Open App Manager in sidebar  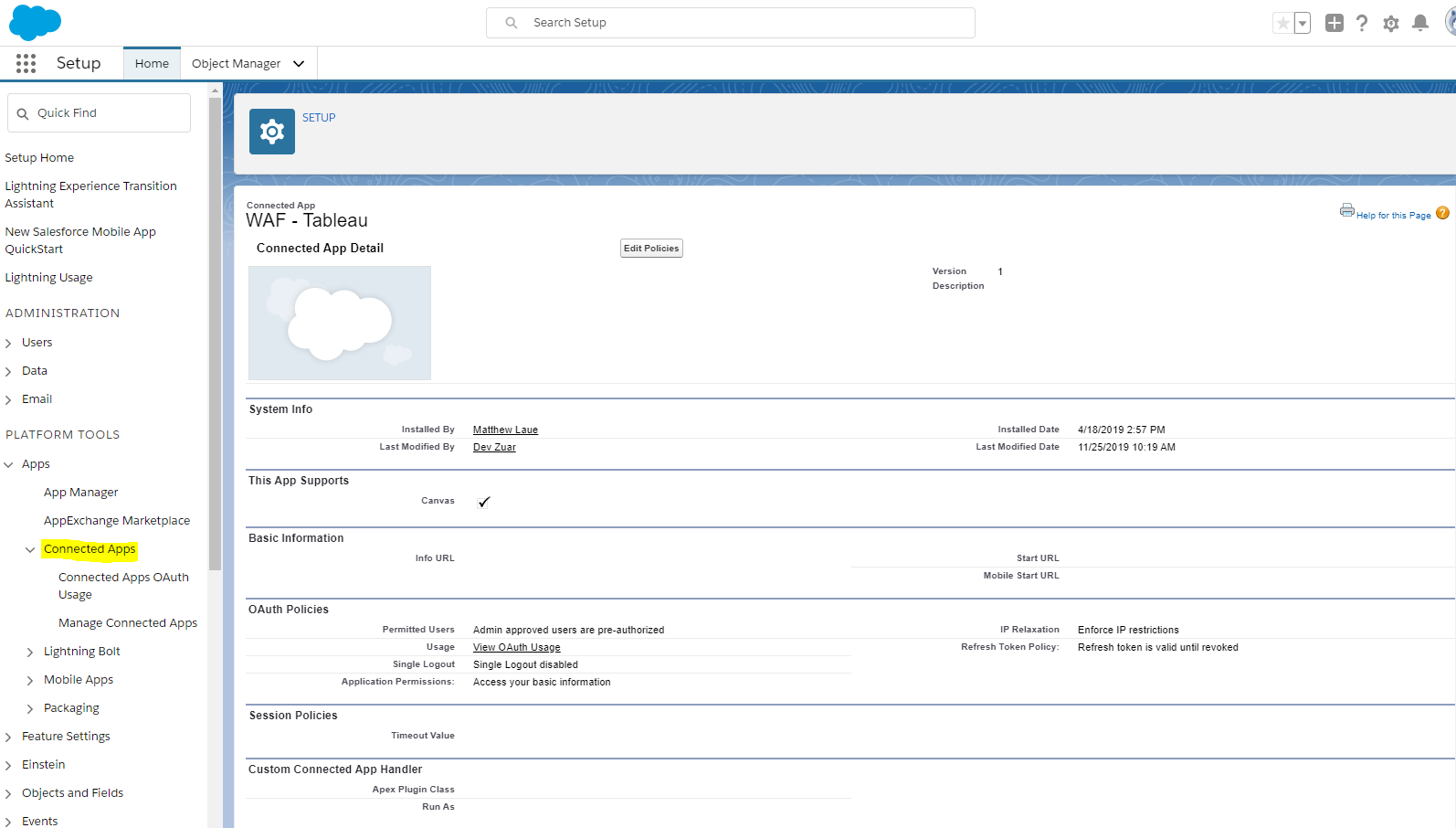81,493
